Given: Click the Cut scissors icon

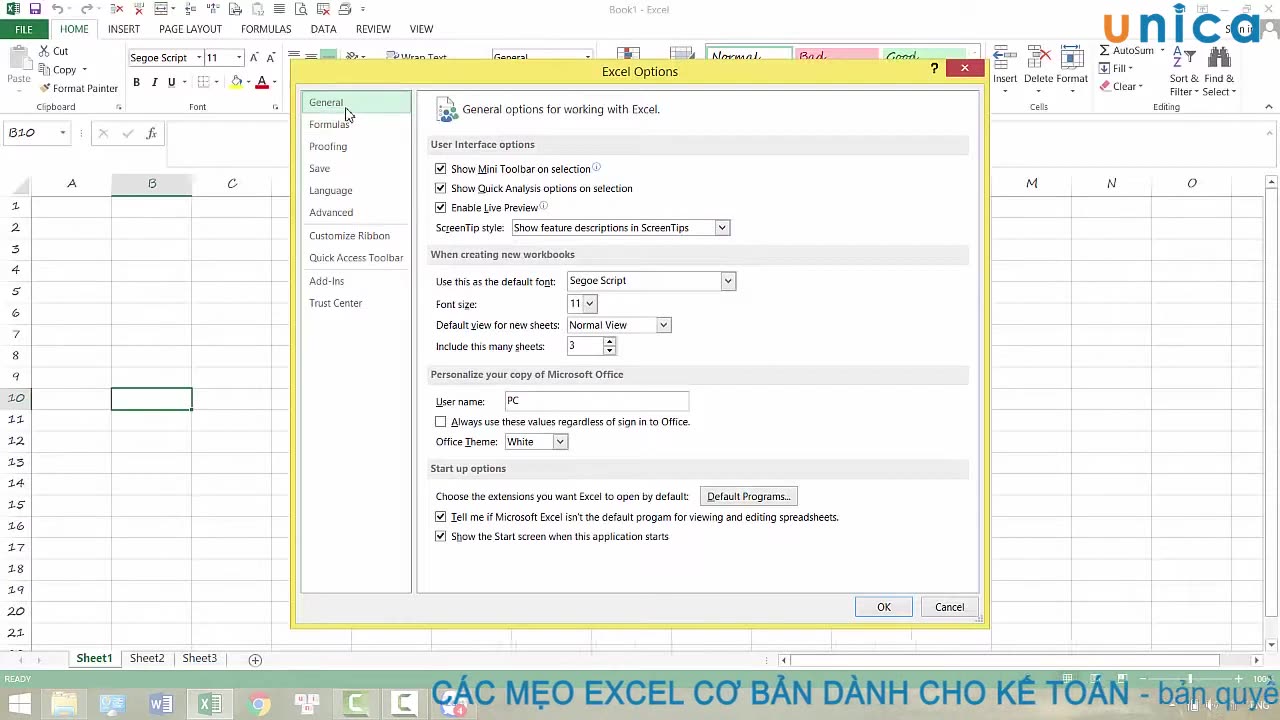Looking at the screenshot, I should point(45,51).
